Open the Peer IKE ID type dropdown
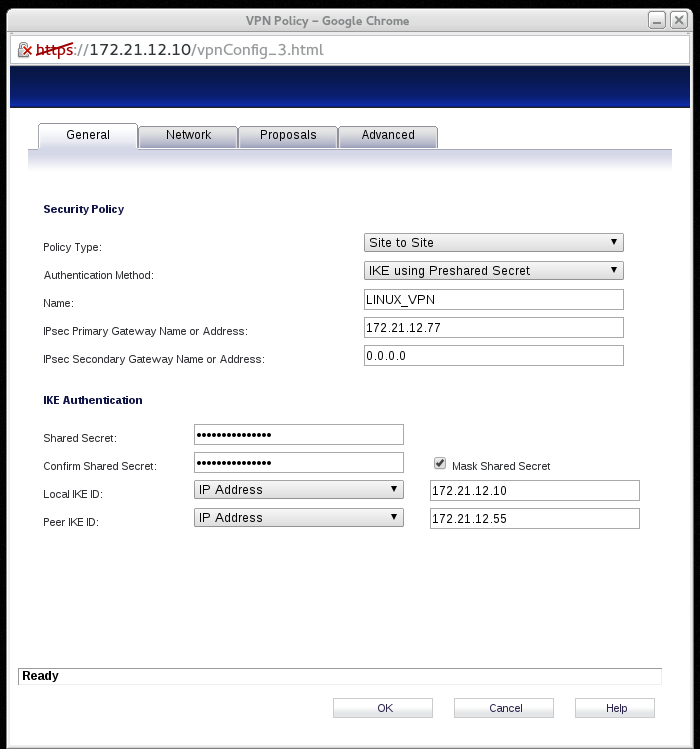 (x=299, y=518)
